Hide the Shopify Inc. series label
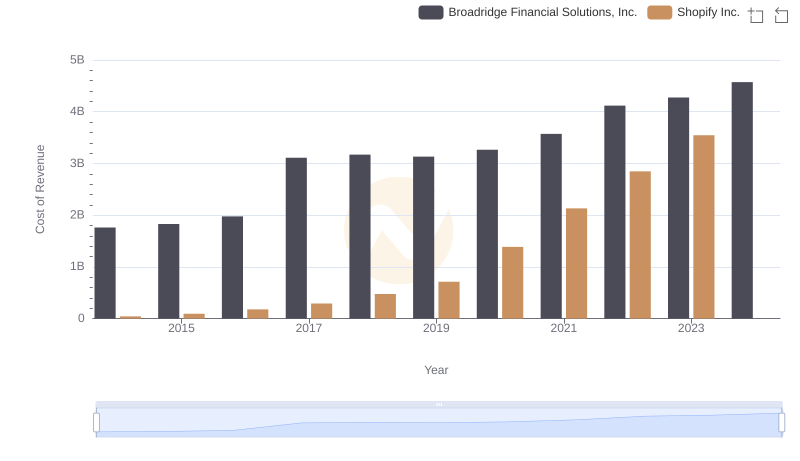 (708, 12)
